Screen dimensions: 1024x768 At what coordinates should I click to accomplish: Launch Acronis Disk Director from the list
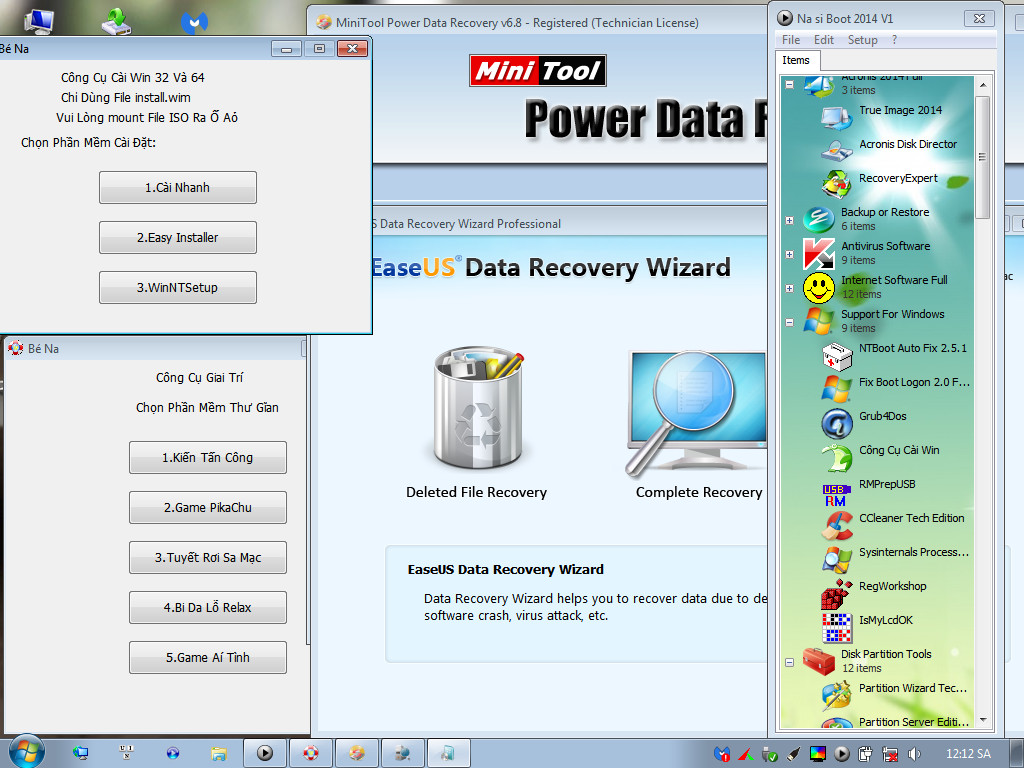point(908,144)
